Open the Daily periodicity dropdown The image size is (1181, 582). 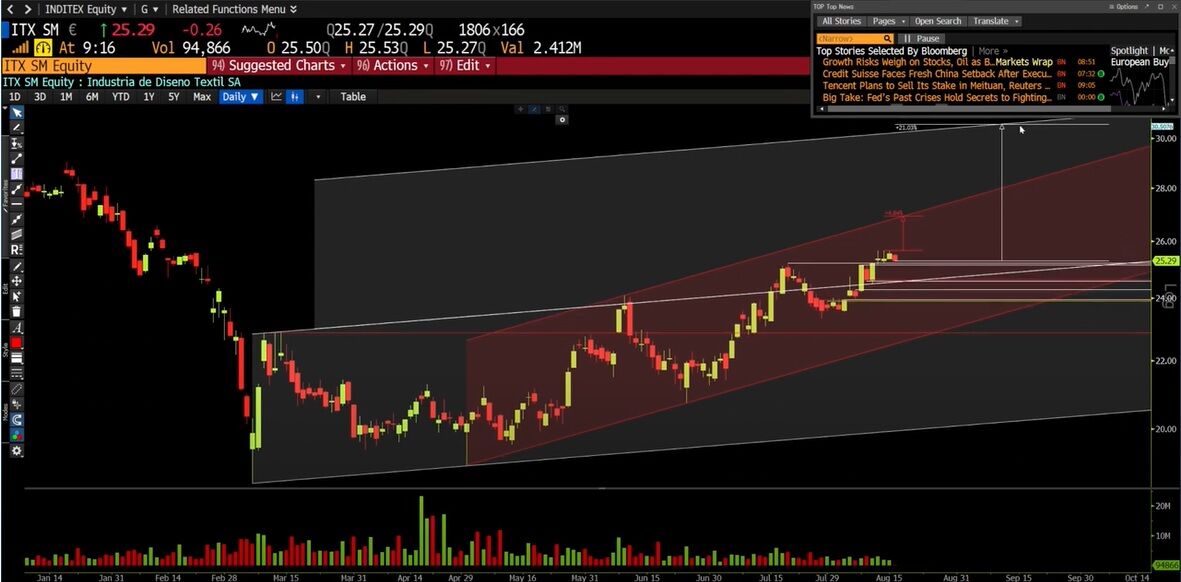point(240,96)
